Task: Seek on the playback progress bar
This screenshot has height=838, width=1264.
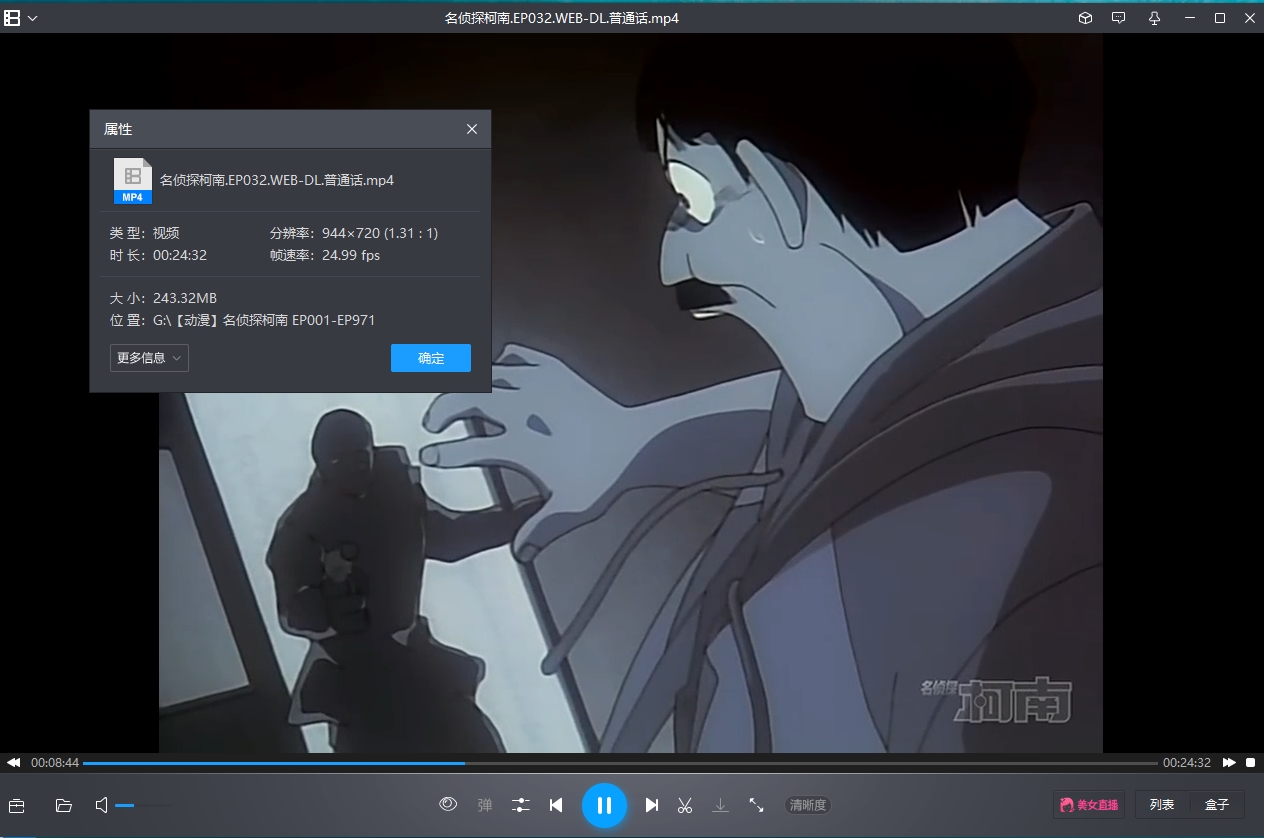Action: 620,763
